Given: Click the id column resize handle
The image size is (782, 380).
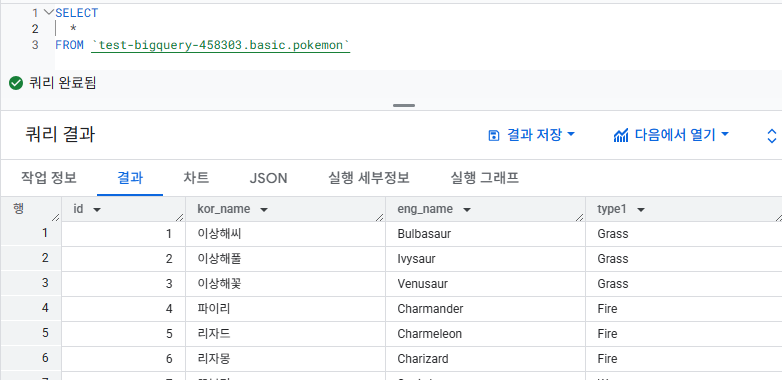Looking at the screenshot, I should (x=180, y=217).
